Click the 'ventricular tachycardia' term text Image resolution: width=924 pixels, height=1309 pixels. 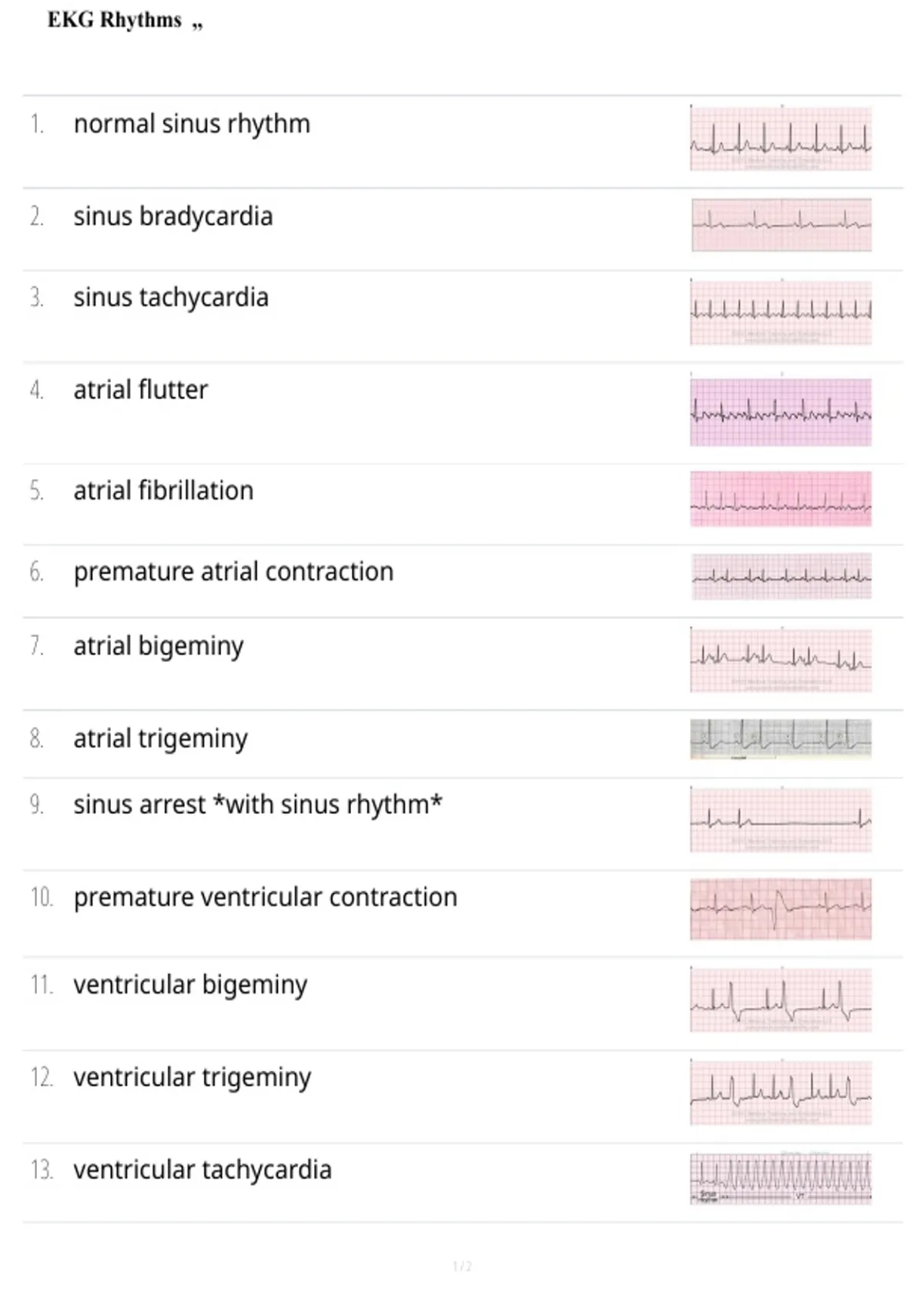(x=203, y=1170)
